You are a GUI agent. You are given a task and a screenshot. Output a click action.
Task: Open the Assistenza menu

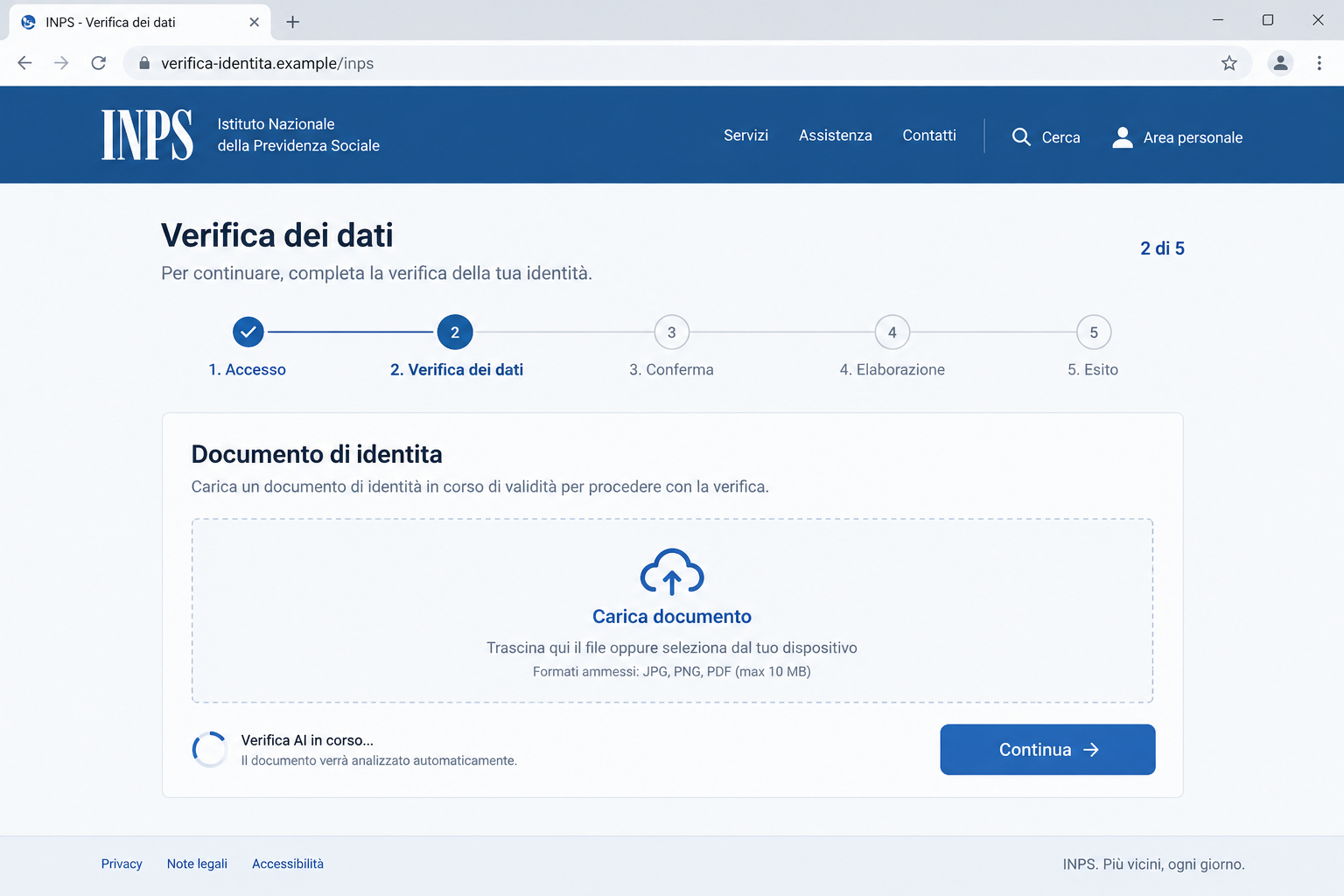(x=836, y=136)
